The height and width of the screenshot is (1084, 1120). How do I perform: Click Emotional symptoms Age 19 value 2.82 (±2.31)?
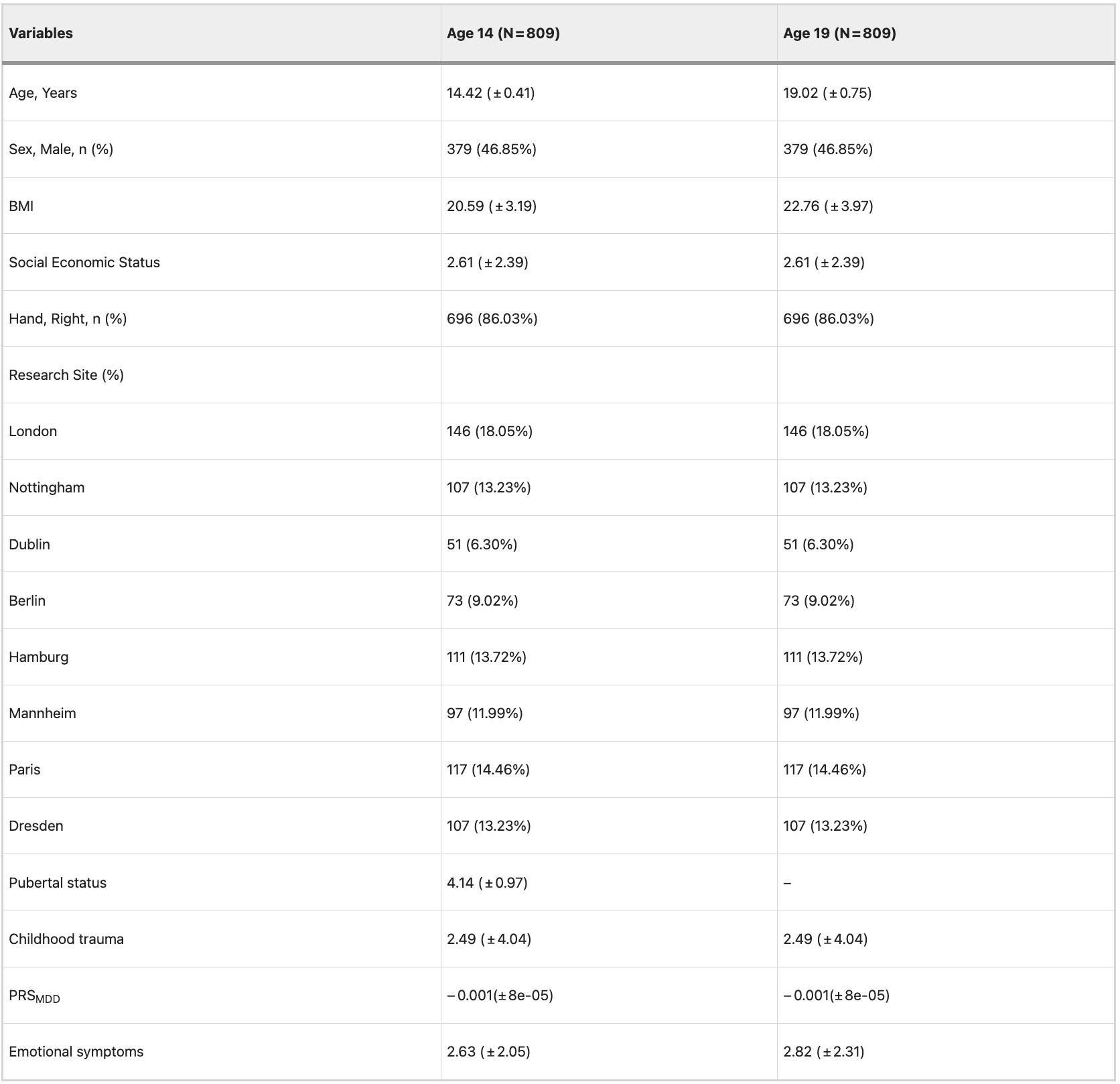(x=824, y=1051)
